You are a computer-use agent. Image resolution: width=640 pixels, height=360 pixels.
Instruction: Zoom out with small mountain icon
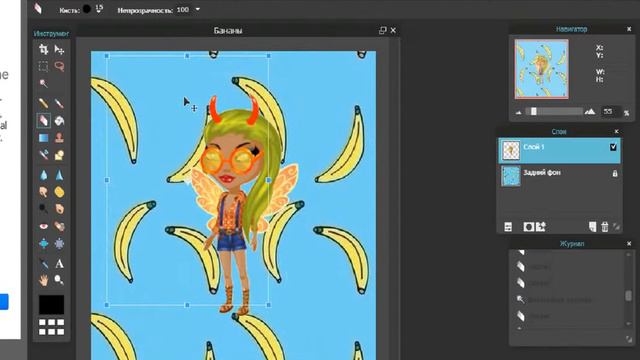[x=518, y=113]
